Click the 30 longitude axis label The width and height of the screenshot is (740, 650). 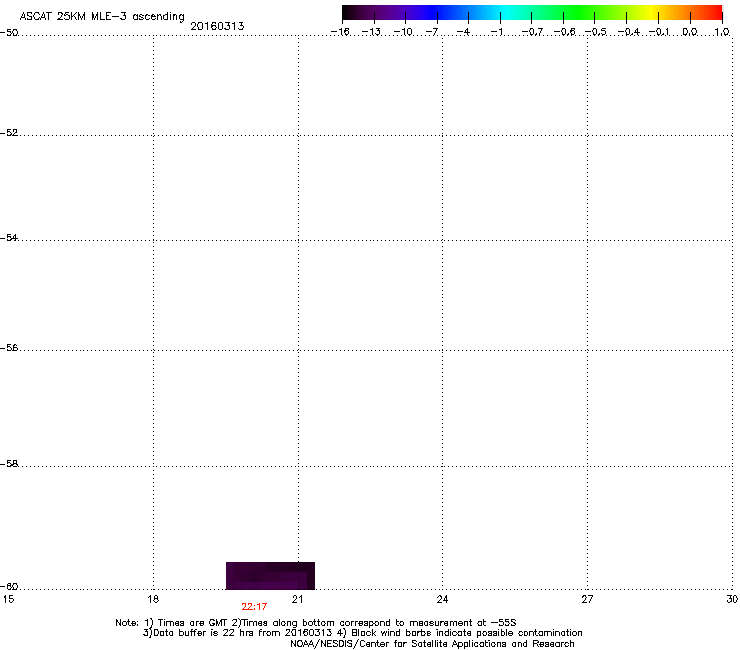(732, 599)
